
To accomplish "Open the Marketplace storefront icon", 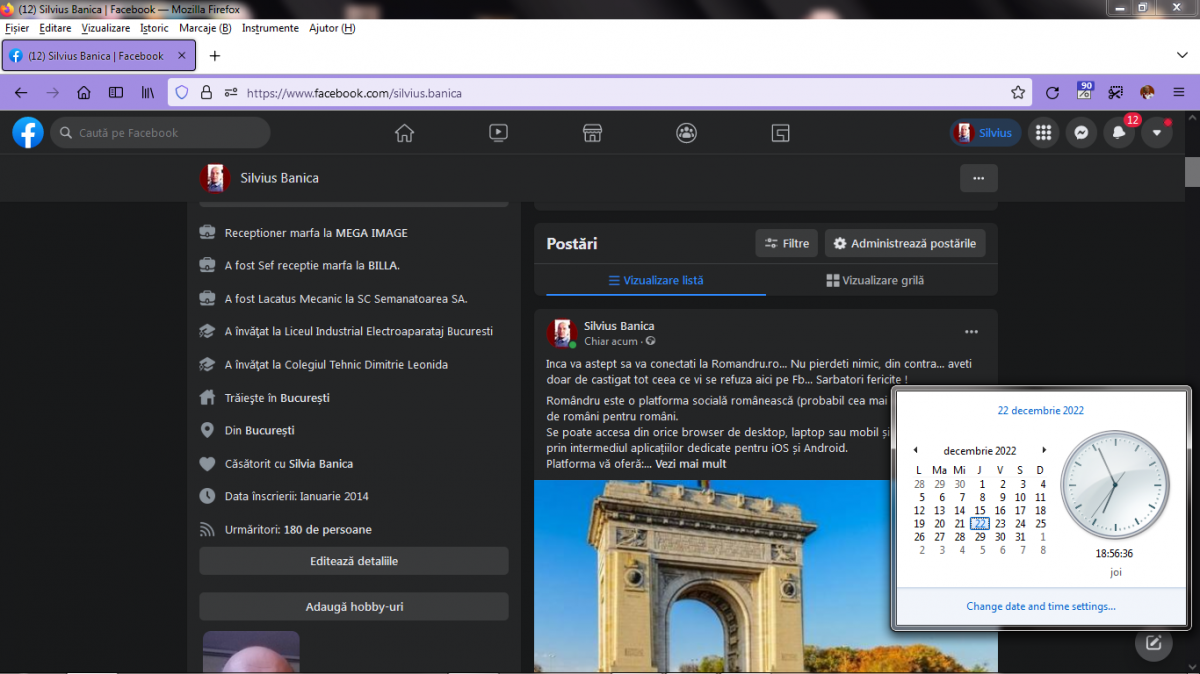I will [592, 133].
